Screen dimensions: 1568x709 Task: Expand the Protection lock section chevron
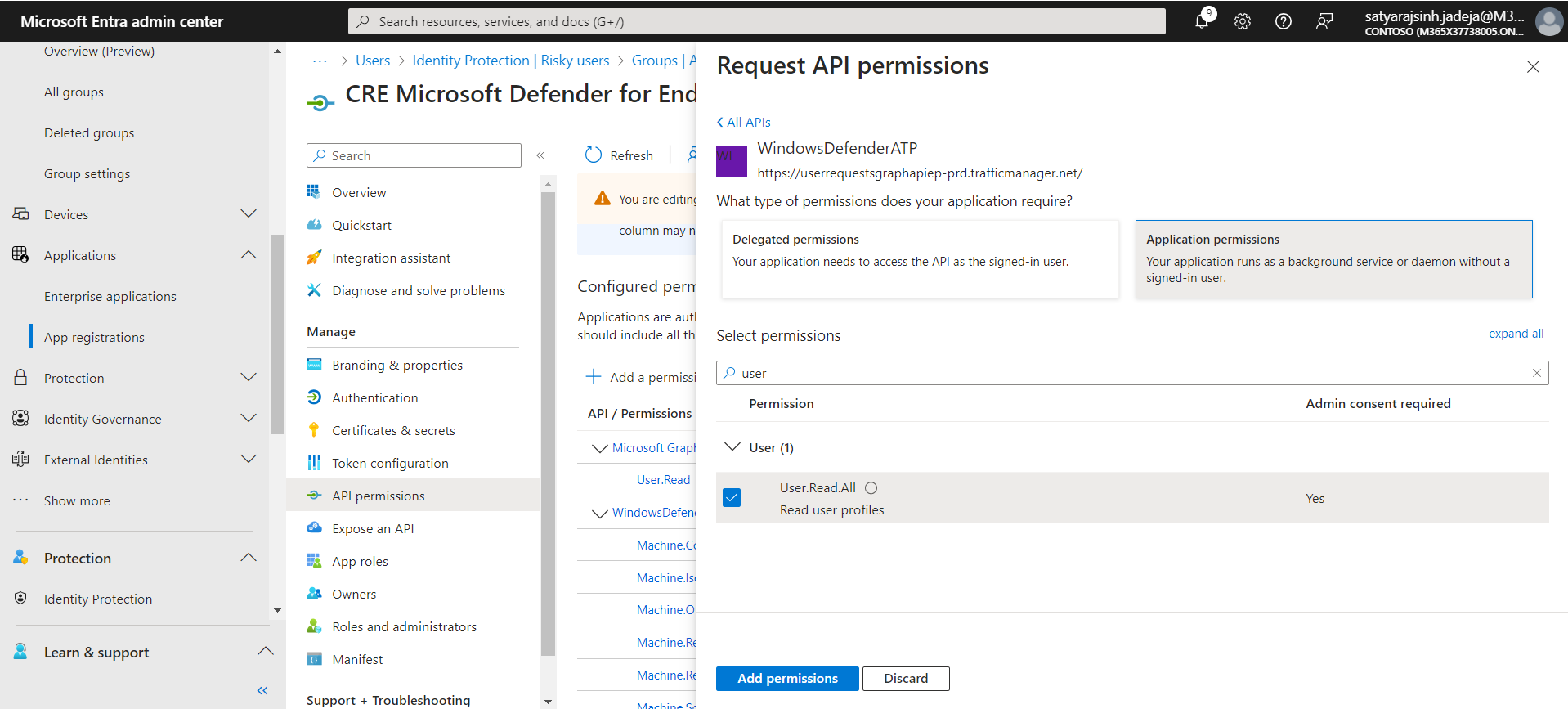coord(249,377)
